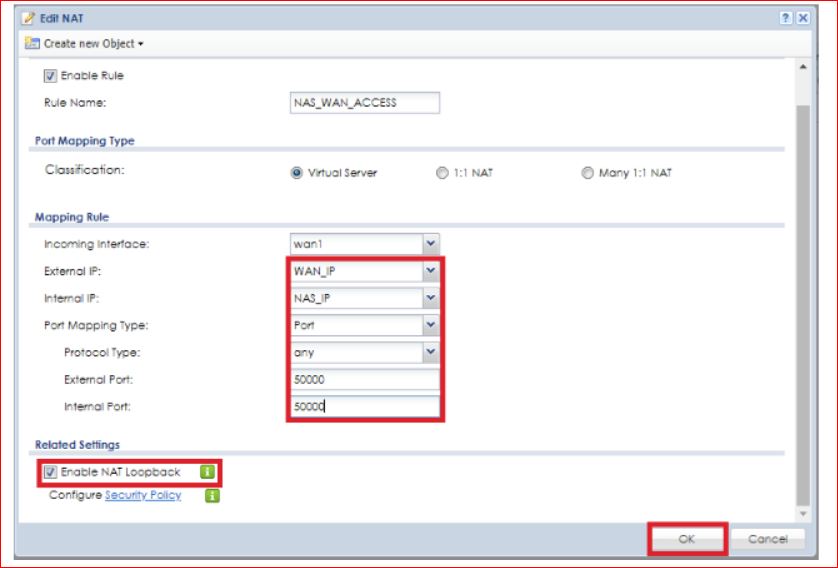Click the Related Settings section heading

pos(77,445)
